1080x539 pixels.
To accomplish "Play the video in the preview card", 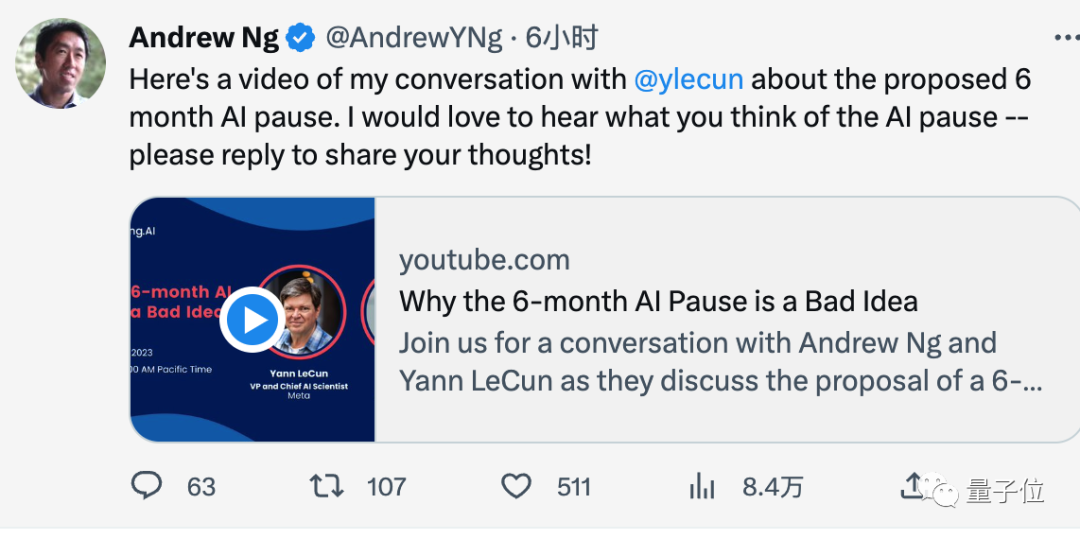I will click(252, 320).
